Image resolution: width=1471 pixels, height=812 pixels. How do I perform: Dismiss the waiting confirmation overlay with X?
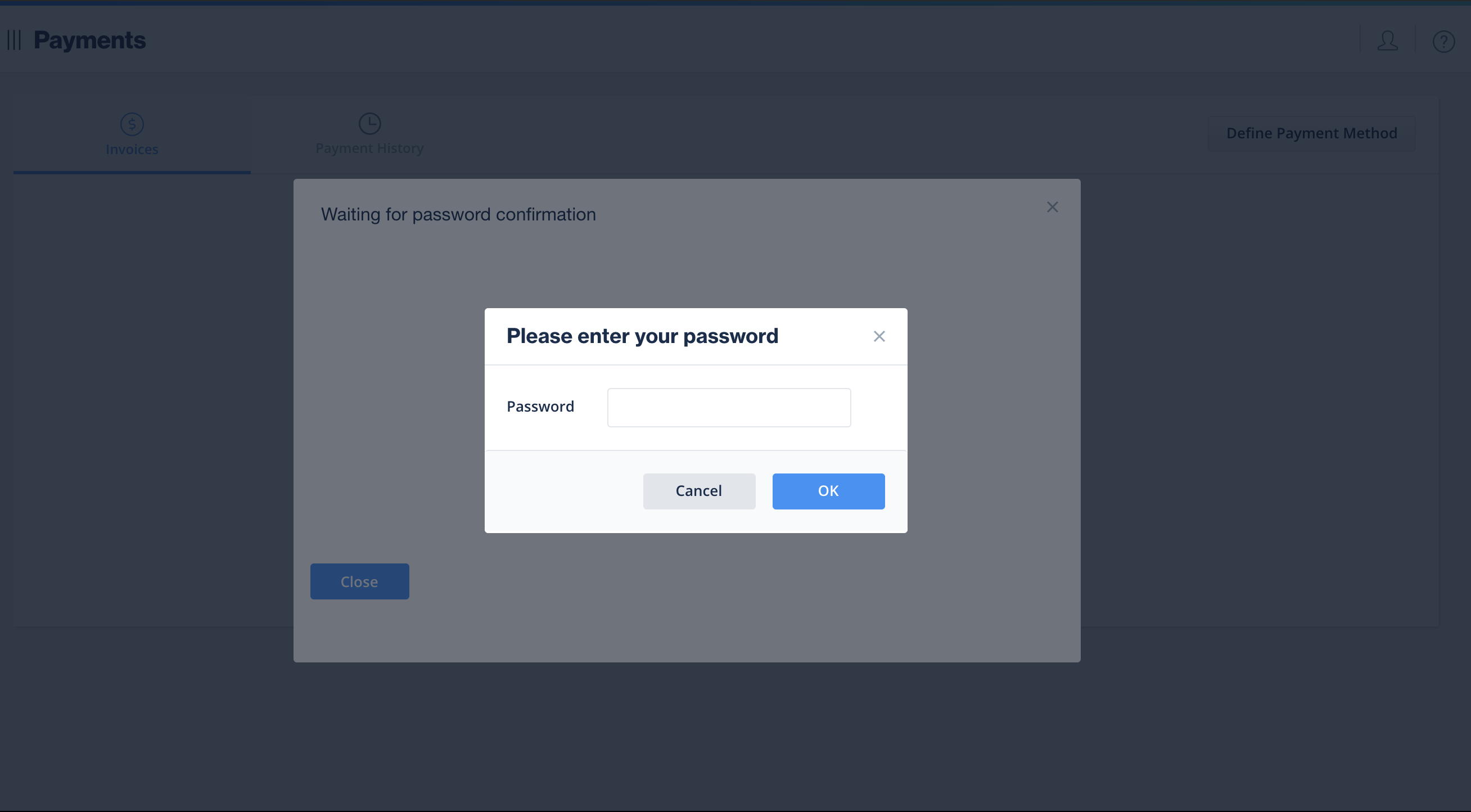(1053, 207)
